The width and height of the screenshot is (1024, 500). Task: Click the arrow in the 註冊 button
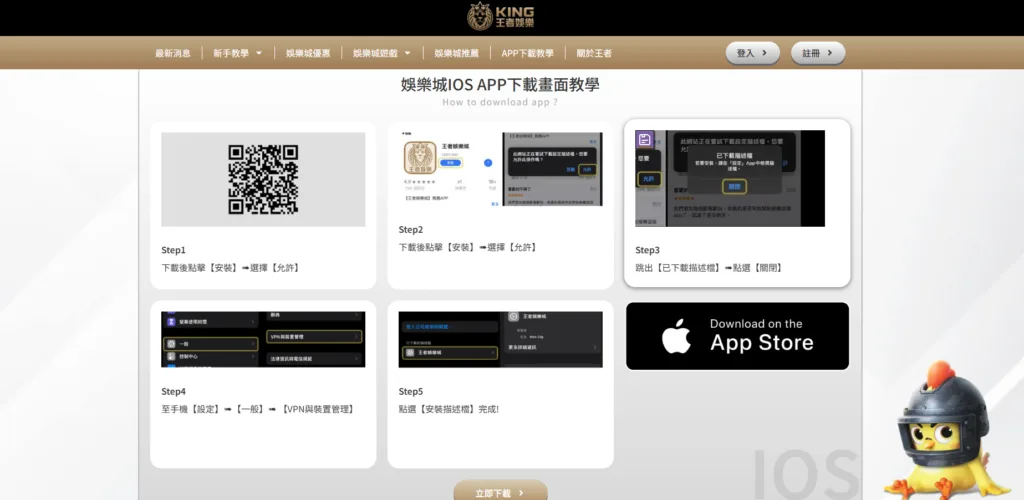click(x=830, y=54)
